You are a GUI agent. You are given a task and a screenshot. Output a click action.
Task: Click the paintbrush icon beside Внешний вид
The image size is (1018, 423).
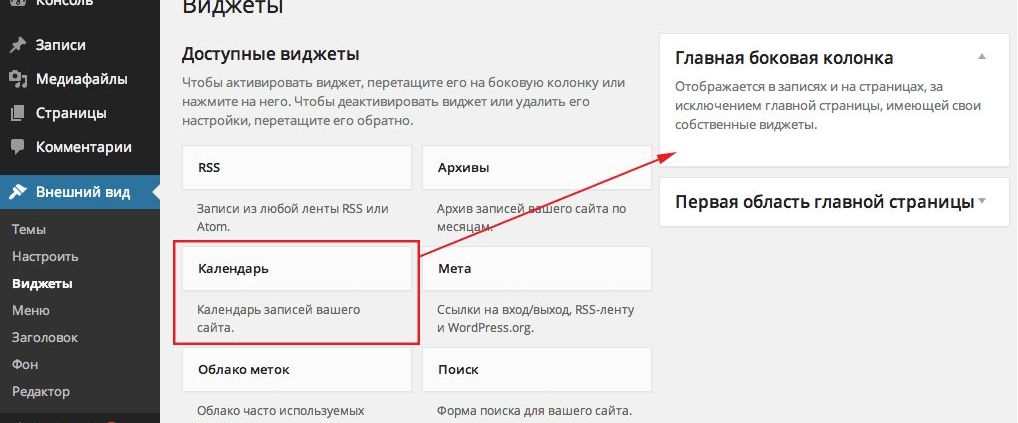(18, 193)
